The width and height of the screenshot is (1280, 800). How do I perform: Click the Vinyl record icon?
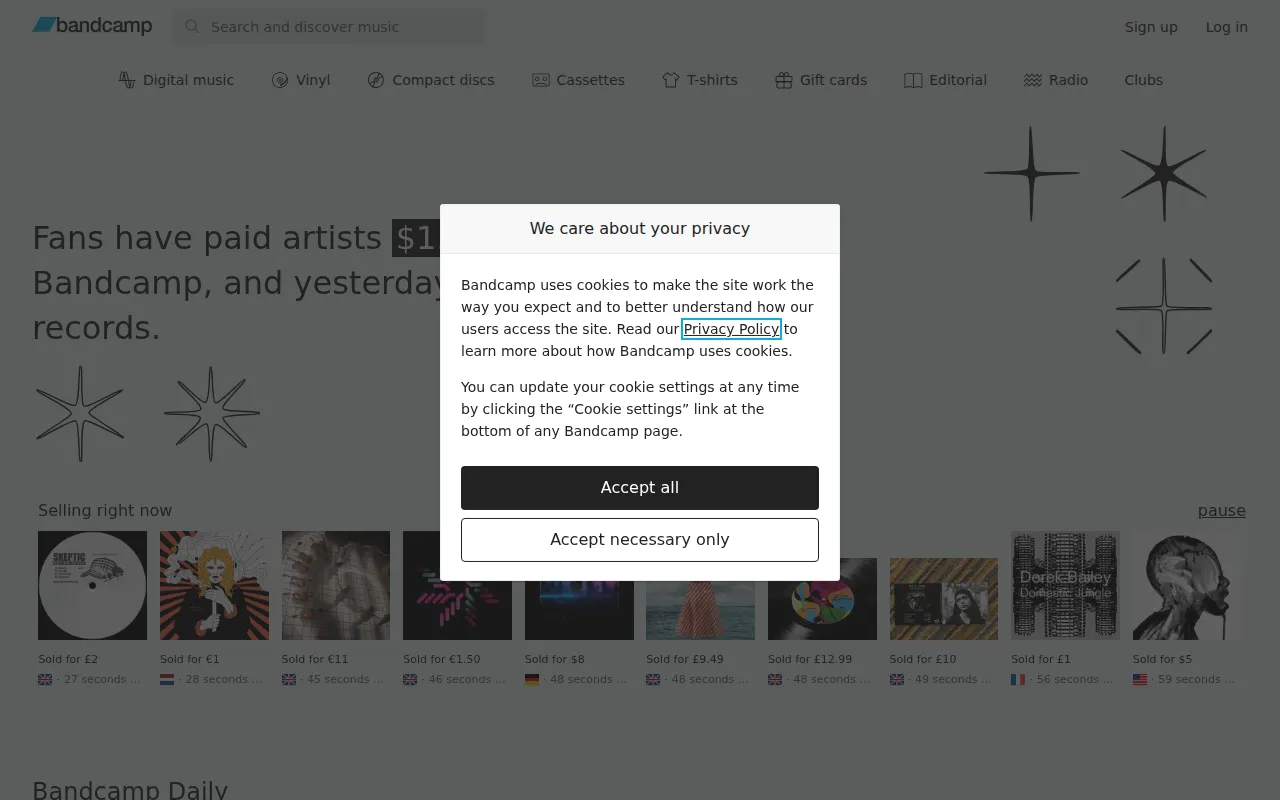click(x=280, y=80)
